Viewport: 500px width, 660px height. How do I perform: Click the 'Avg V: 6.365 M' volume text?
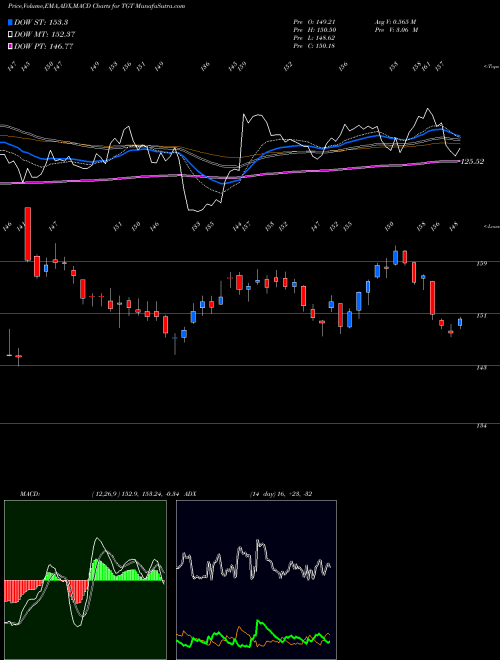click(396, 22)
